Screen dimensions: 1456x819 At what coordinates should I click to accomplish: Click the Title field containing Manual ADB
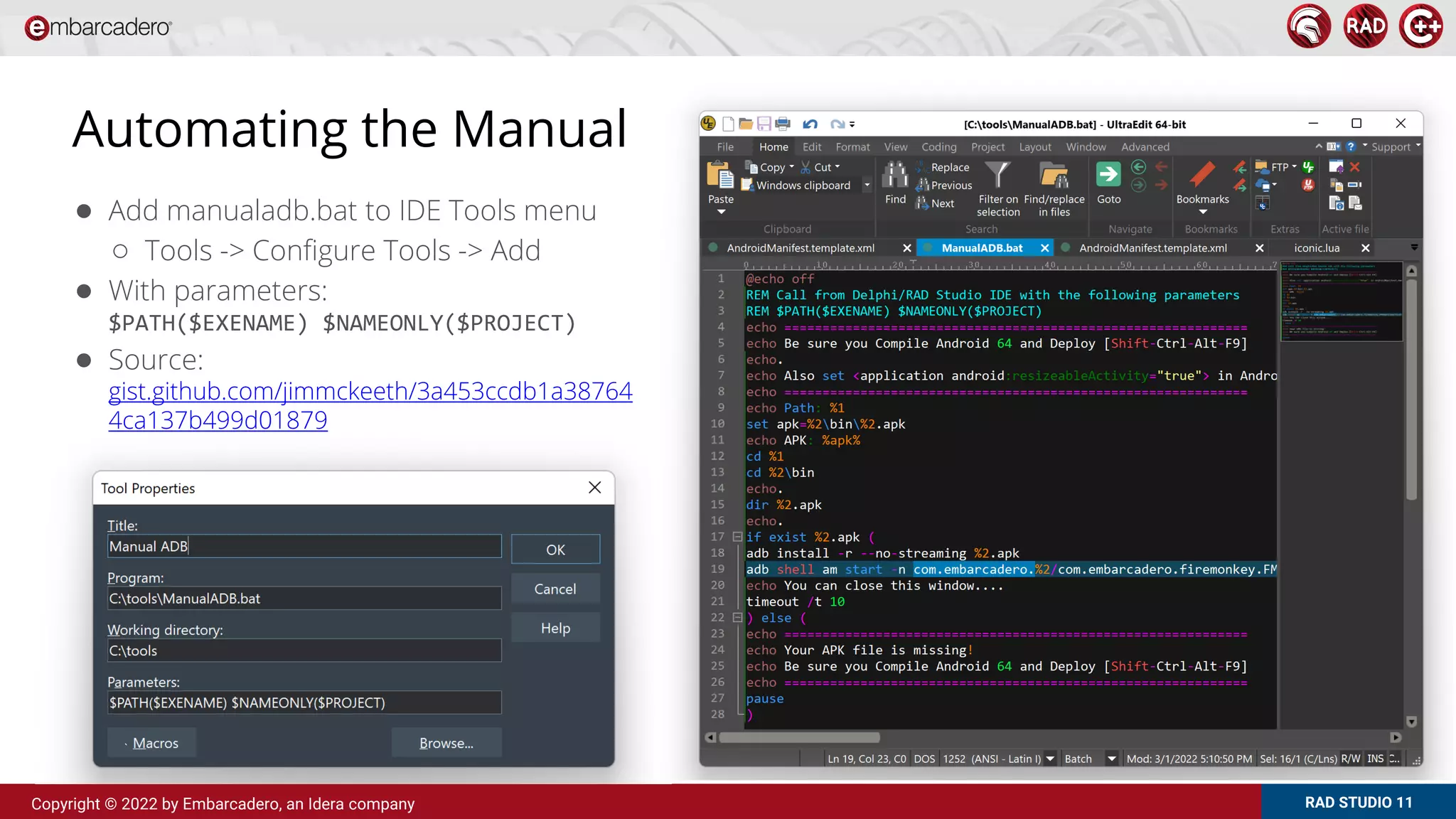(x=304, y=546)
